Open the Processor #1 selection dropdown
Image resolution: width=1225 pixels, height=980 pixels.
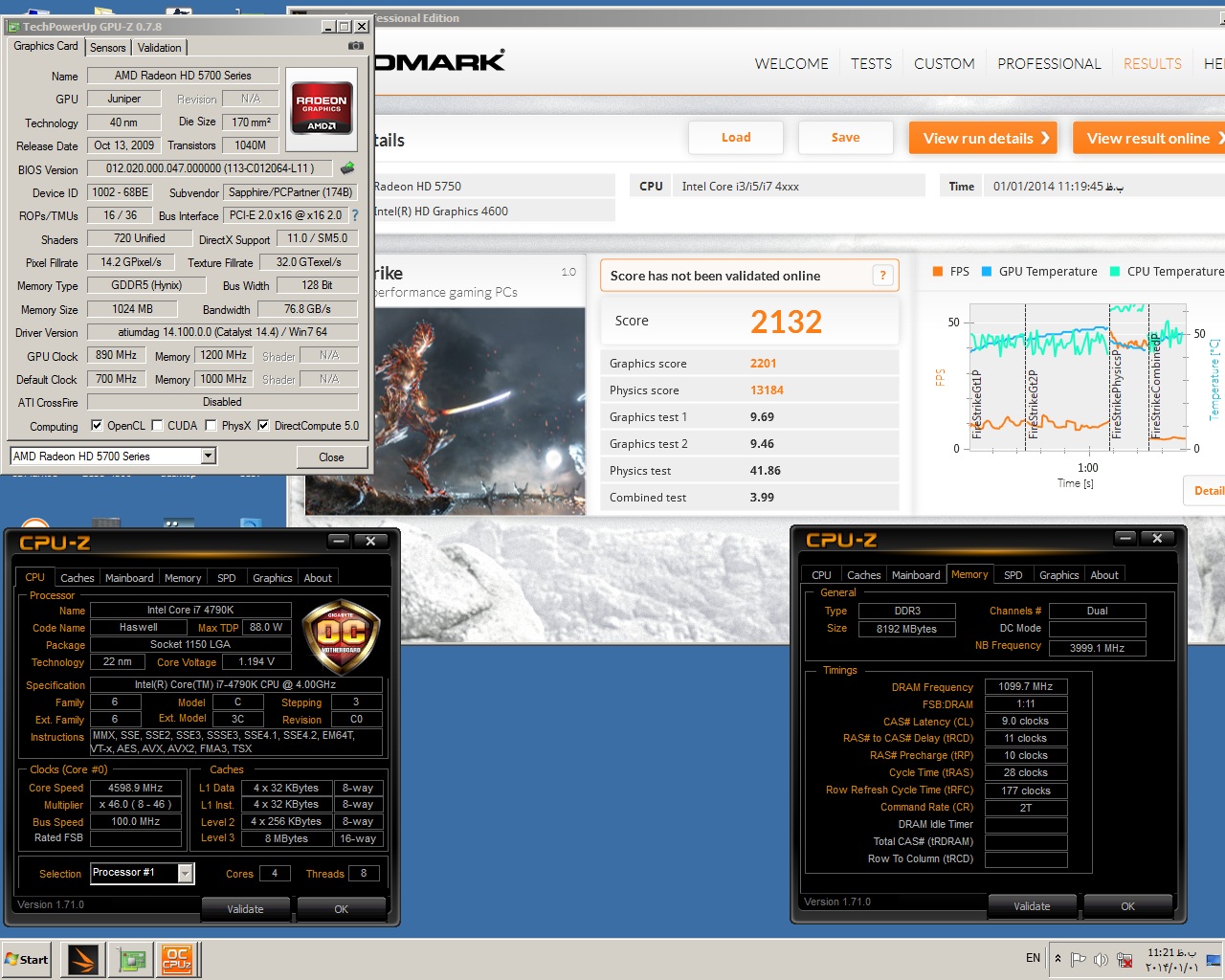pyautogui.click(x=186, y=873)
